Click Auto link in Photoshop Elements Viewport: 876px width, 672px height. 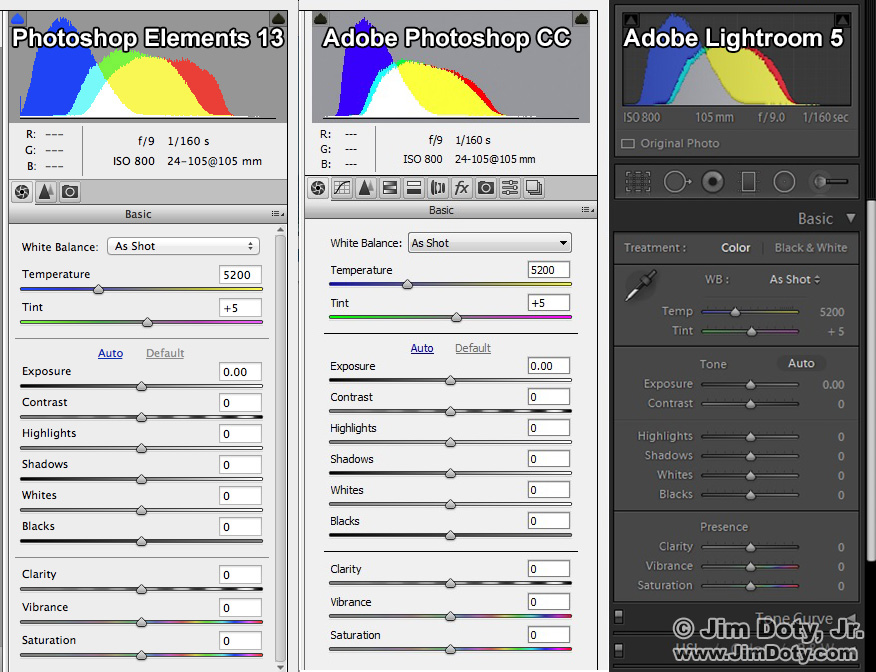(x=111, y=353)
